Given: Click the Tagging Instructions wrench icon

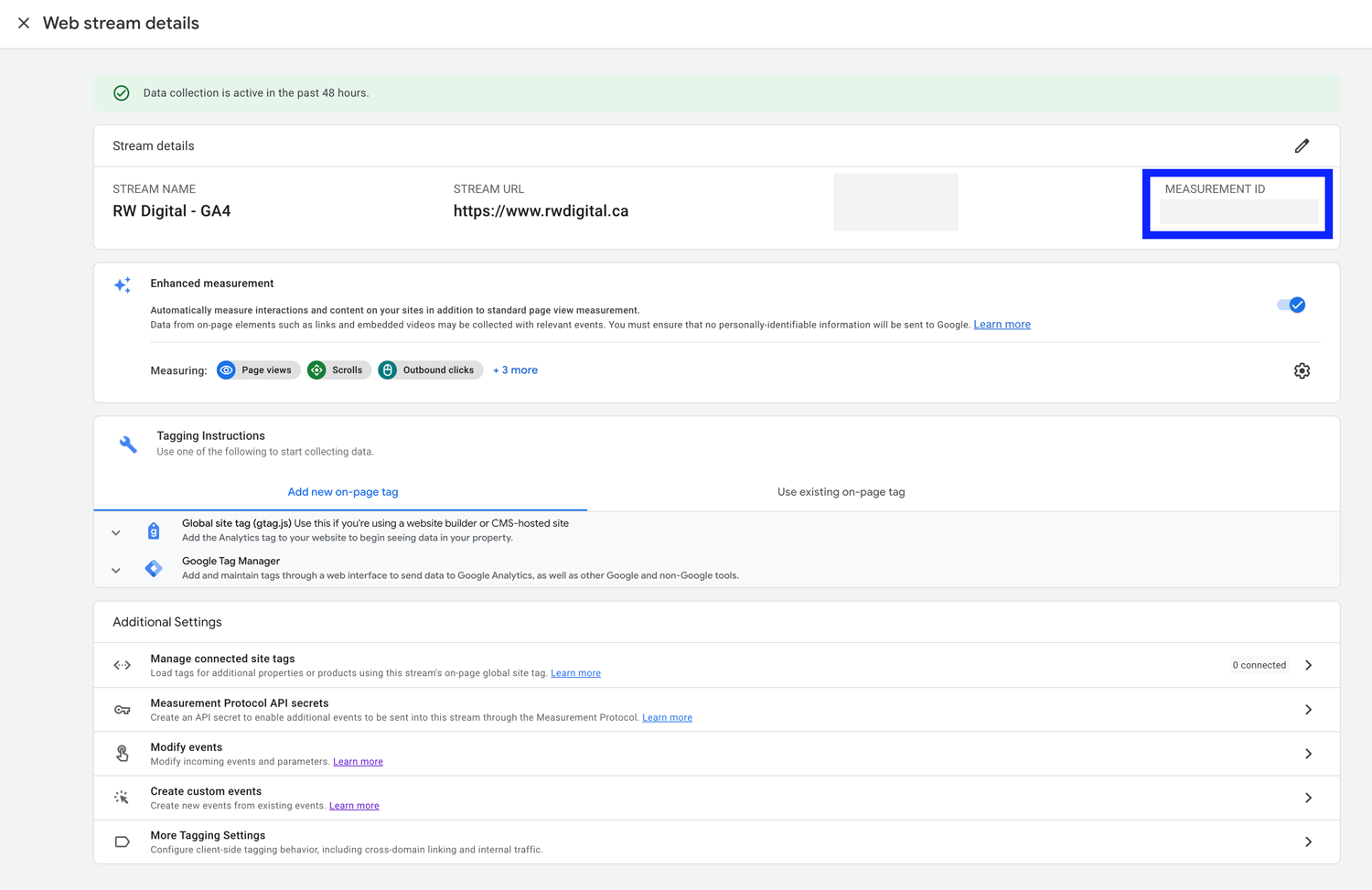Looking at the screenshot, I should tap(128, 445).
